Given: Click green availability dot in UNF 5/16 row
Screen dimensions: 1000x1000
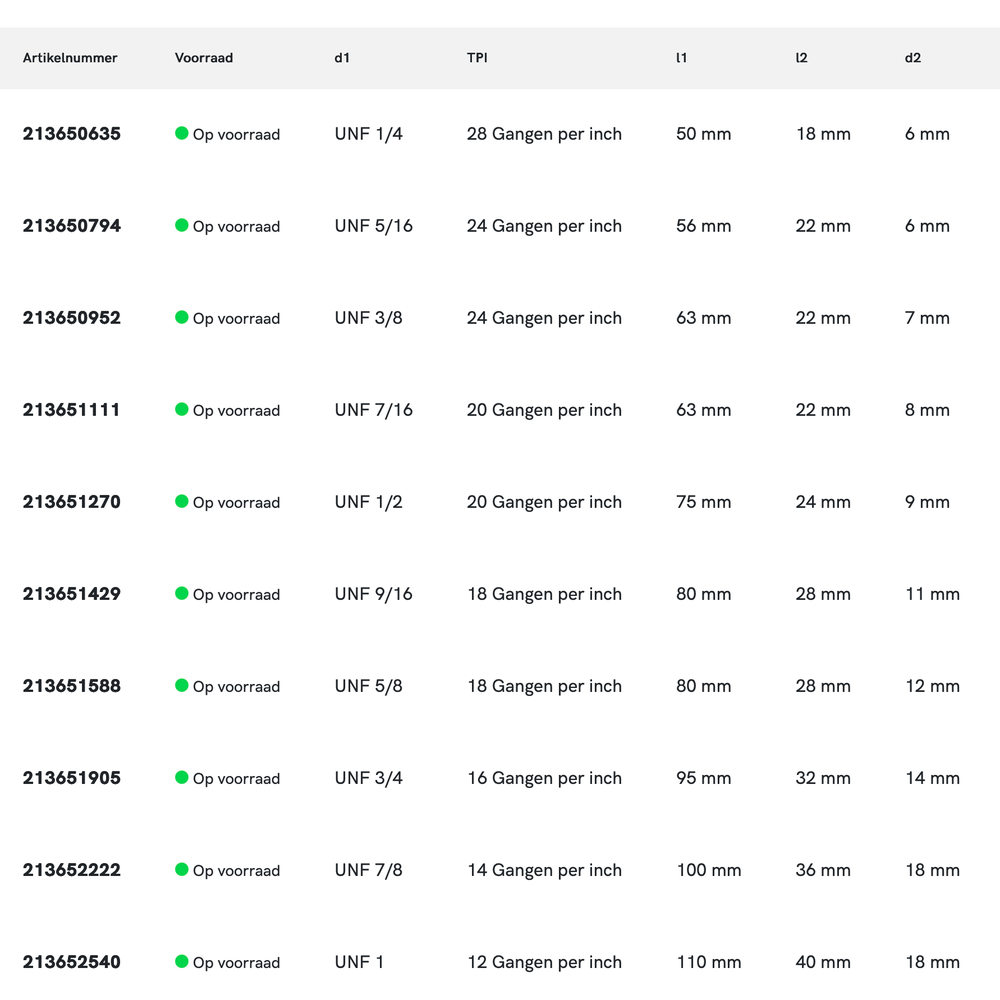Looking at the screenshot, I should click(x=182, y=225).
